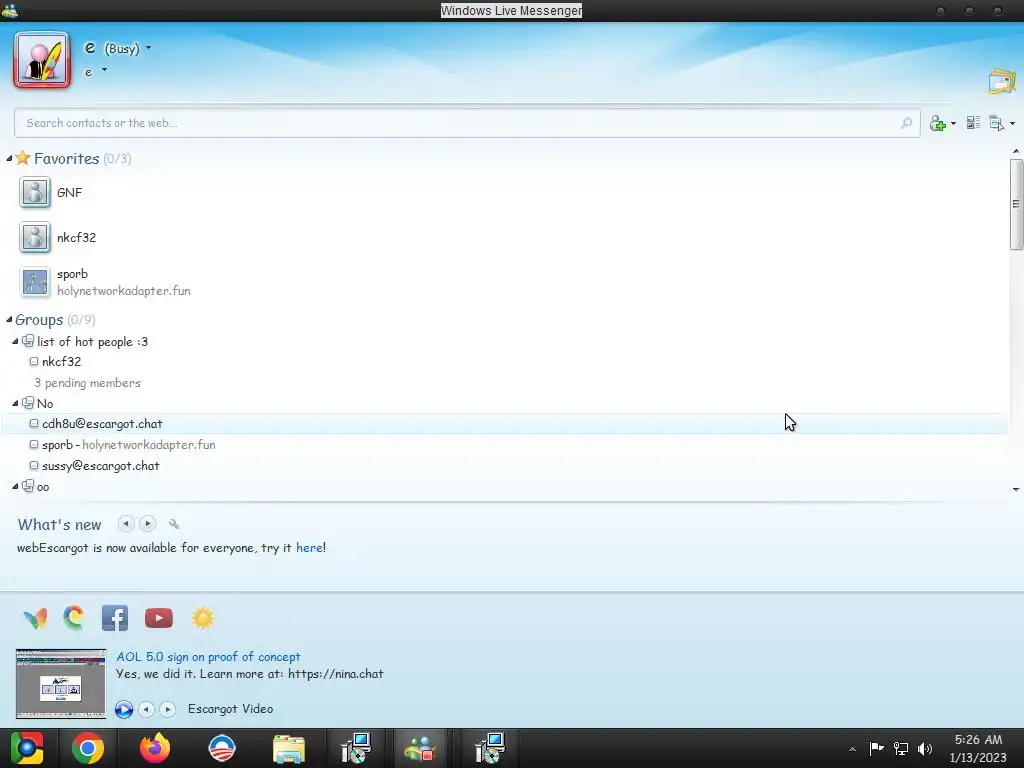Expand the Add a contact dropdown arrow

click(x=953, y=123)
